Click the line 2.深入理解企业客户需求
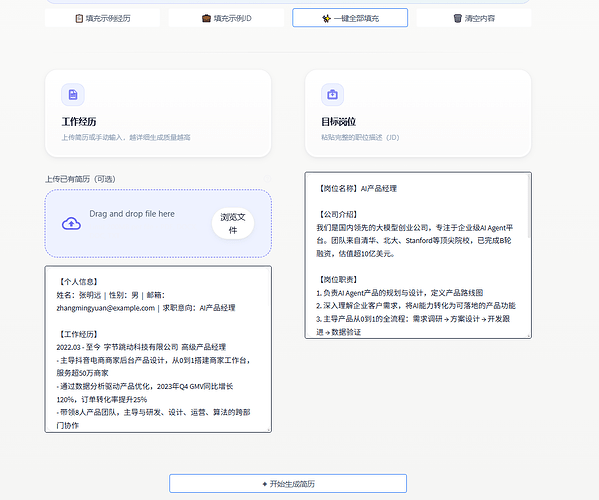Image resolution: width=599 pixels, height=500 pixels. coord(416,306)
